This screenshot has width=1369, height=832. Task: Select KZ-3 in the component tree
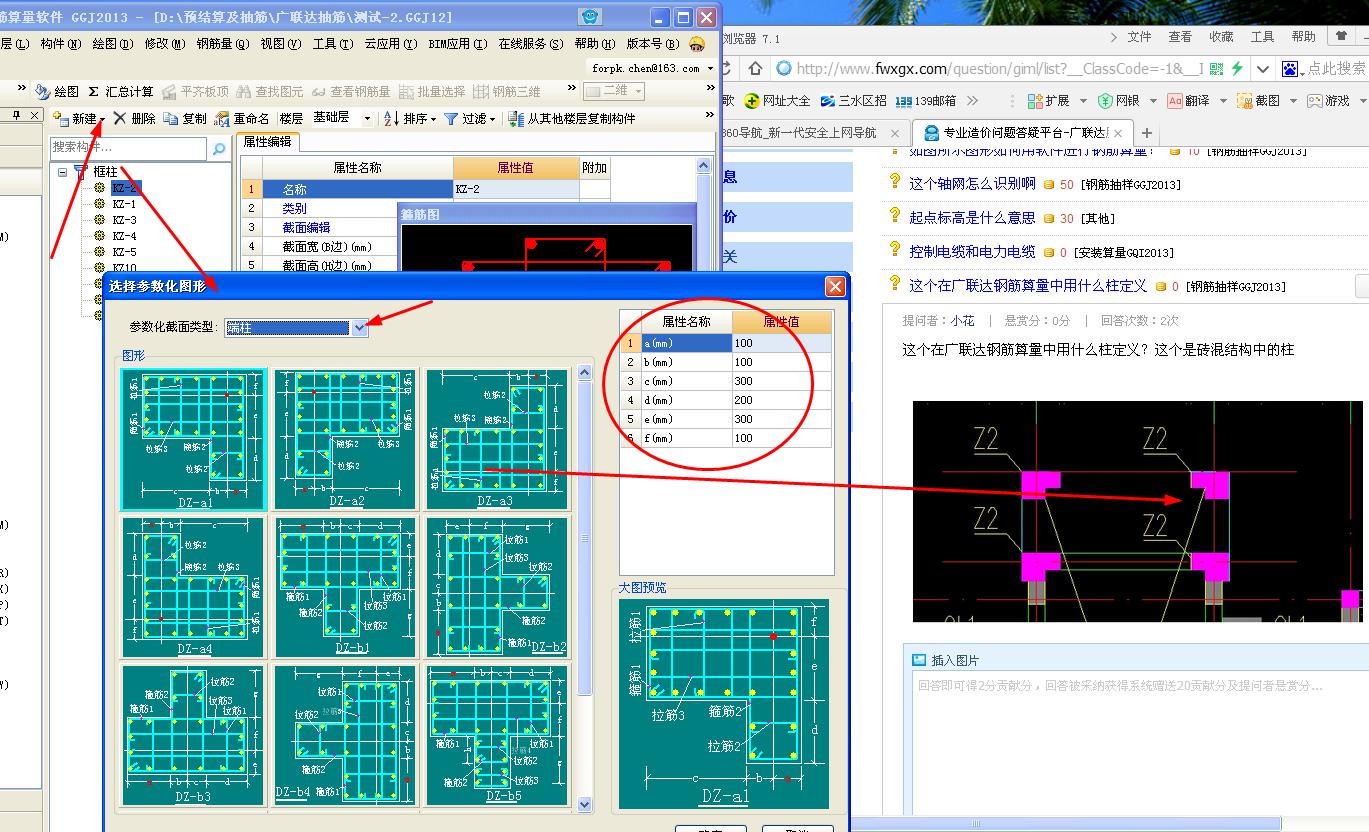point(124,220)
